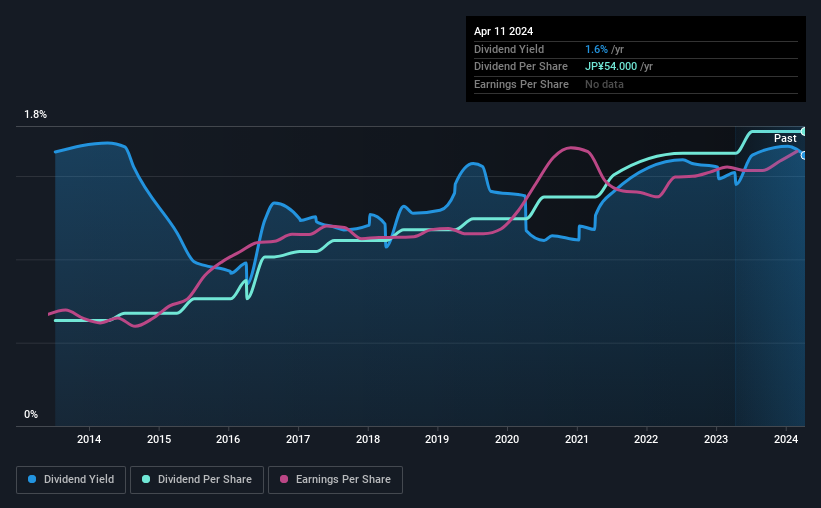Click the teal Dividend Per Share legend dot
The width and height of the screenshot is (821, 508).
146,479
